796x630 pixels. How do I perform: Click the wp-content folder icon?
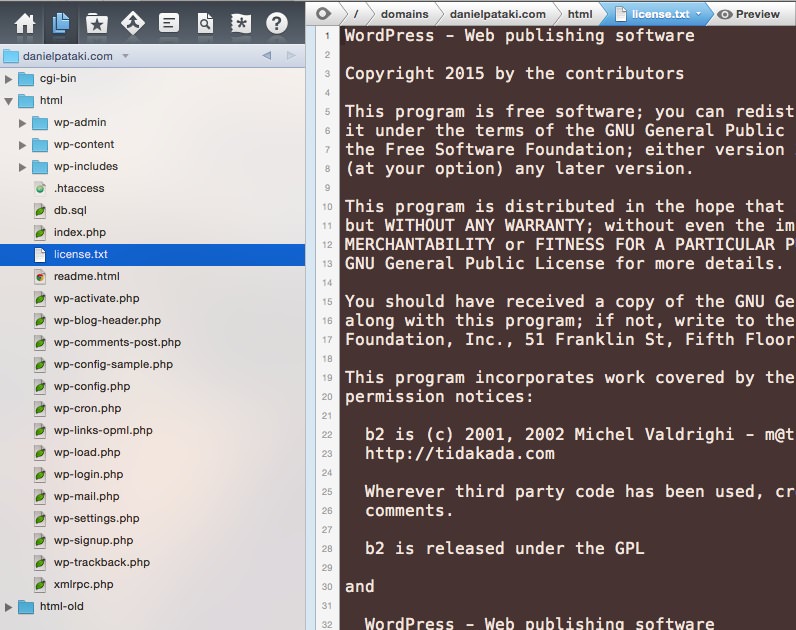(40, 145)
